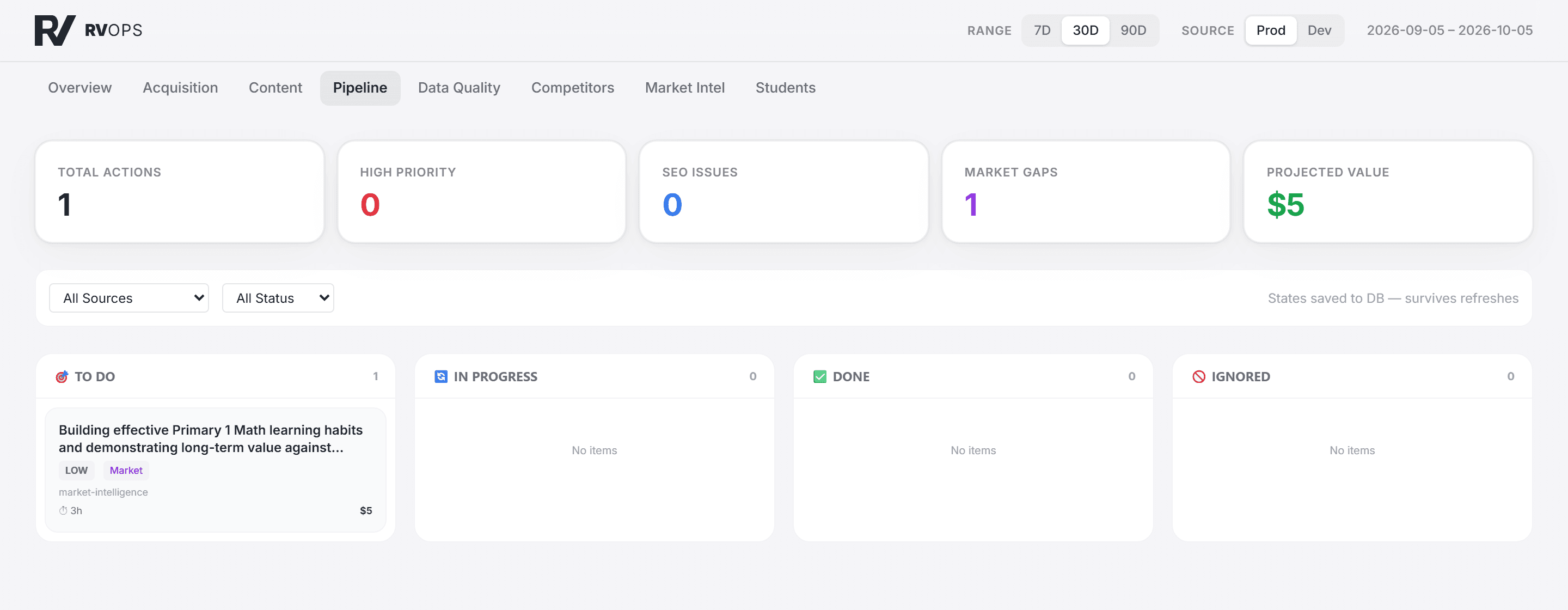
Task: Open the Primary 1 Math task card title
Action: point(211,439)
